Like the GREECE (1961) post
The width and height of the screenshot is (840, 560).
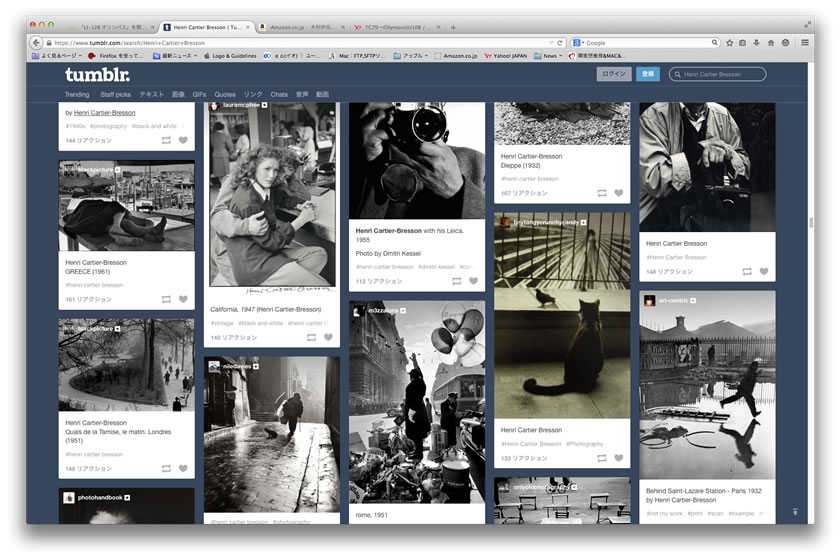pos(183,299)
